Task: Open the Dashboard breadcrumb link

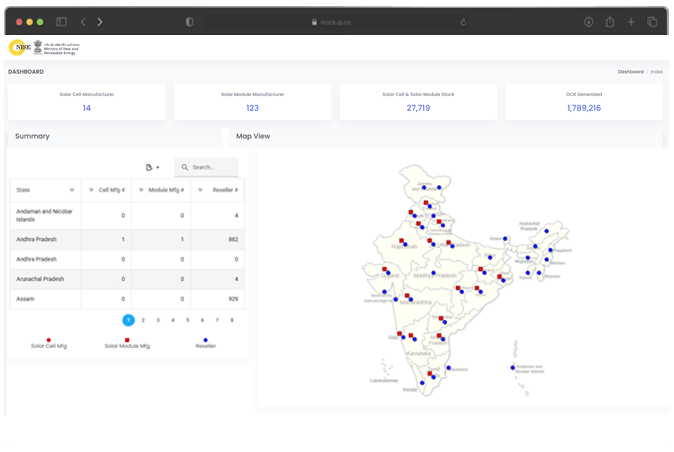Action: pyautogui.click(x=631, y=72)
